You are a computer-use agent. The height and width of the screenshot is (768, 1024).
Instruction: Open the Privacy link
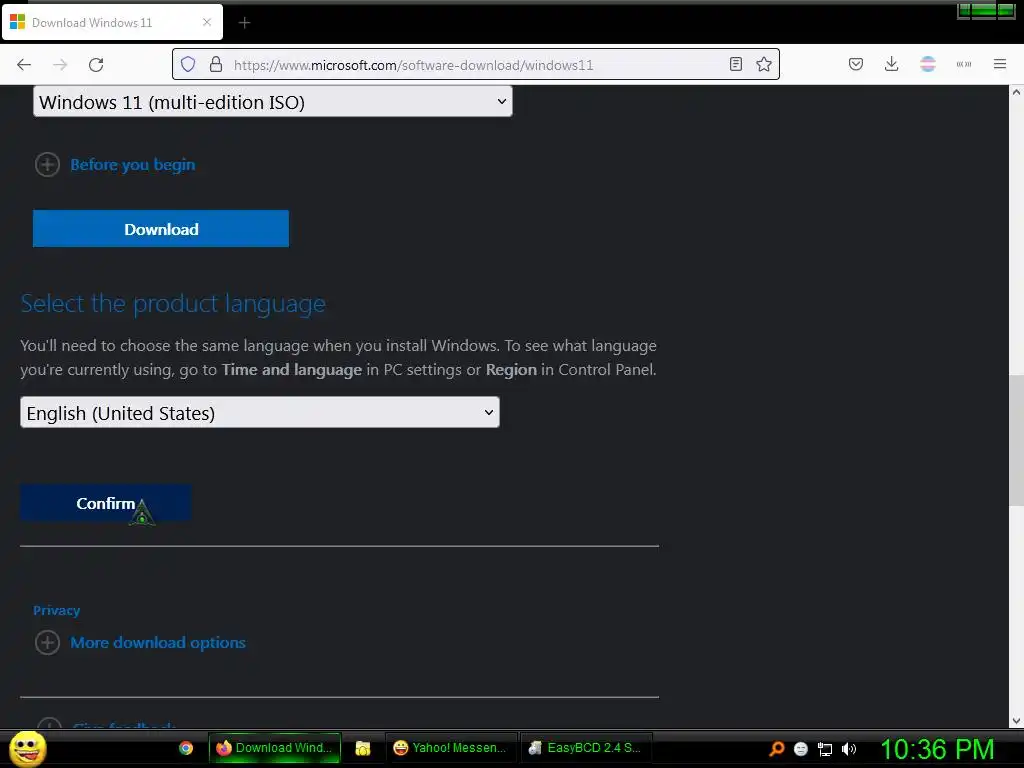(x=57, y=611)
